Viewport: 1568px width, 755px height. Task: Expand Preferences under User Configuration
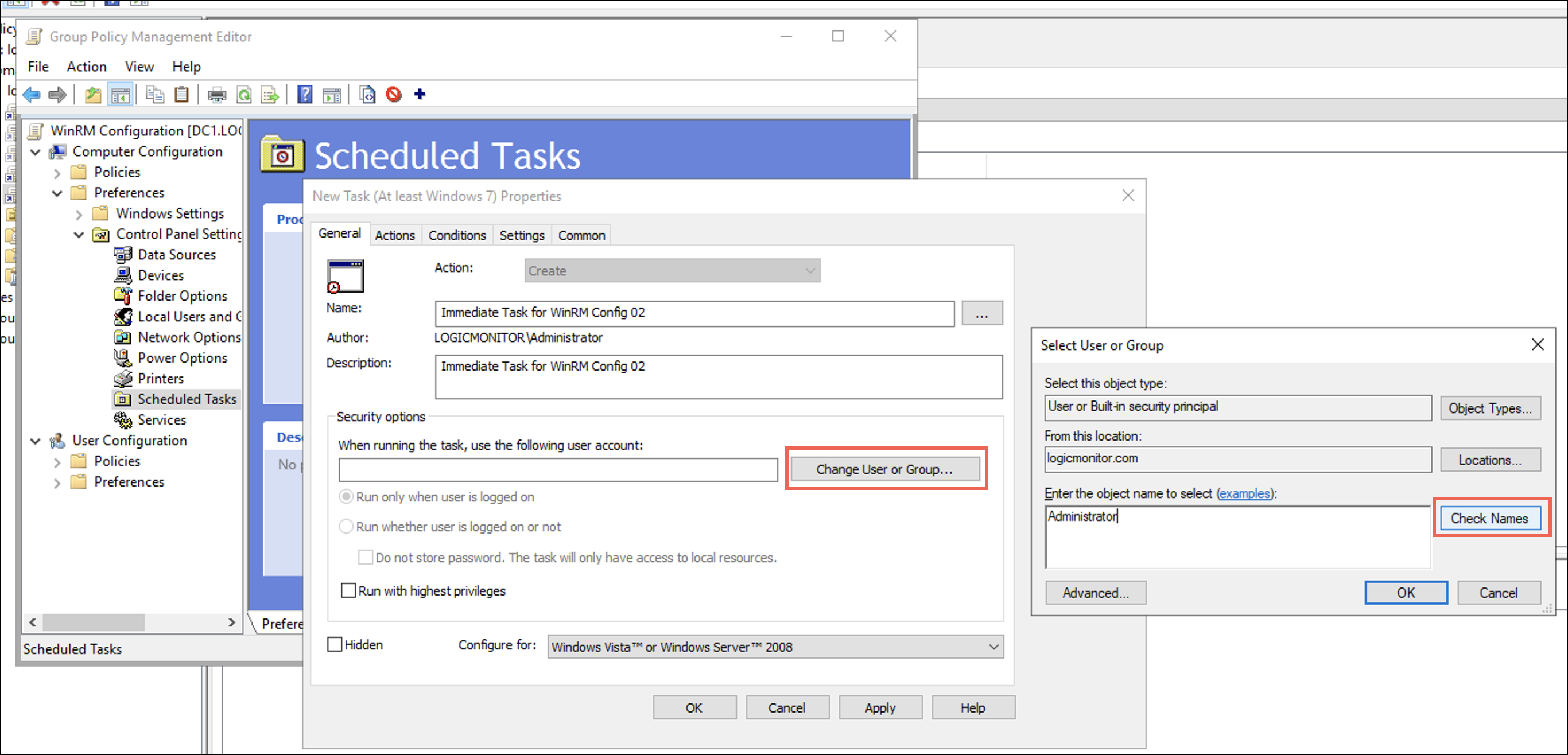click(57, 482)
